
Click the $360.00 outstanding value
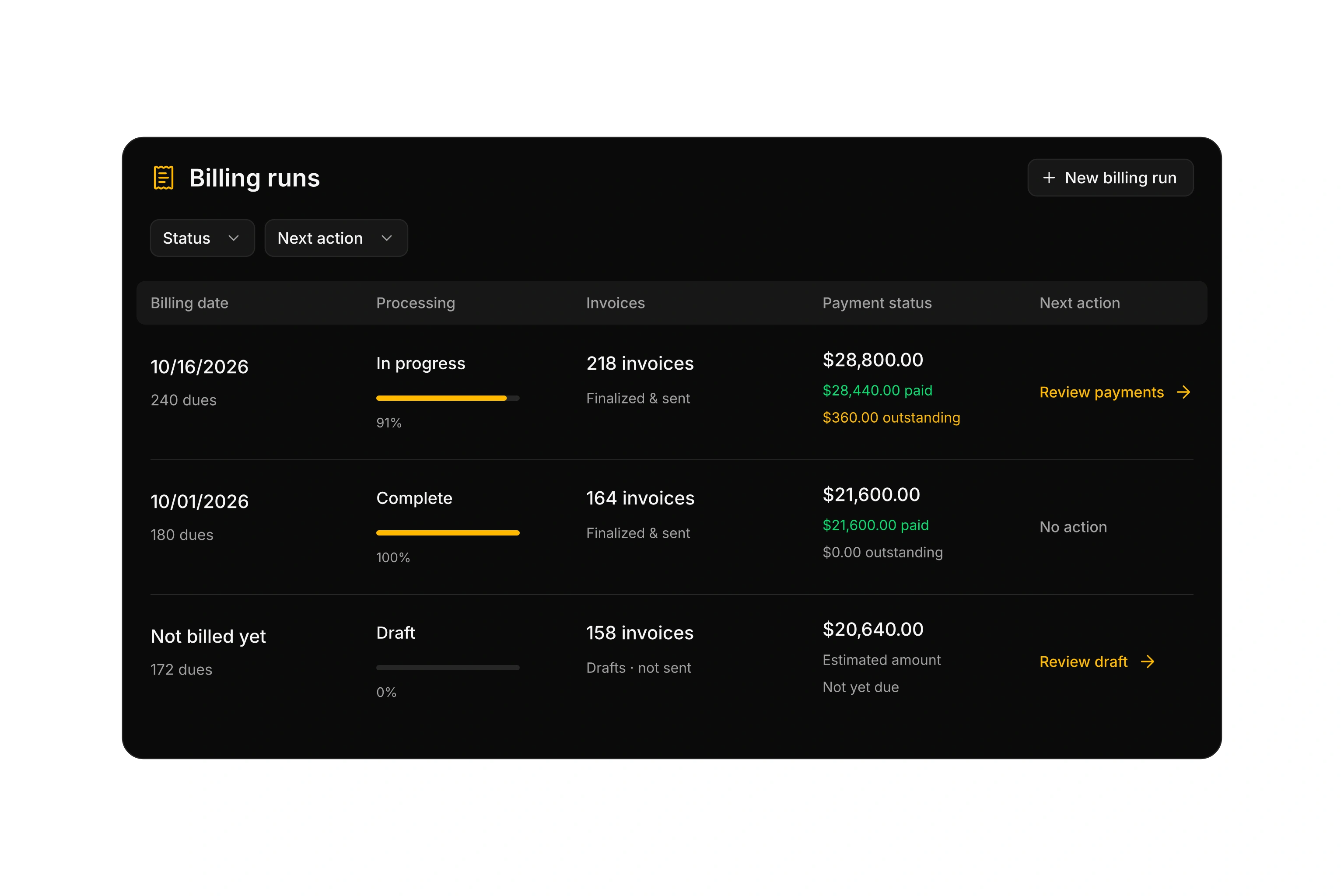892,418
